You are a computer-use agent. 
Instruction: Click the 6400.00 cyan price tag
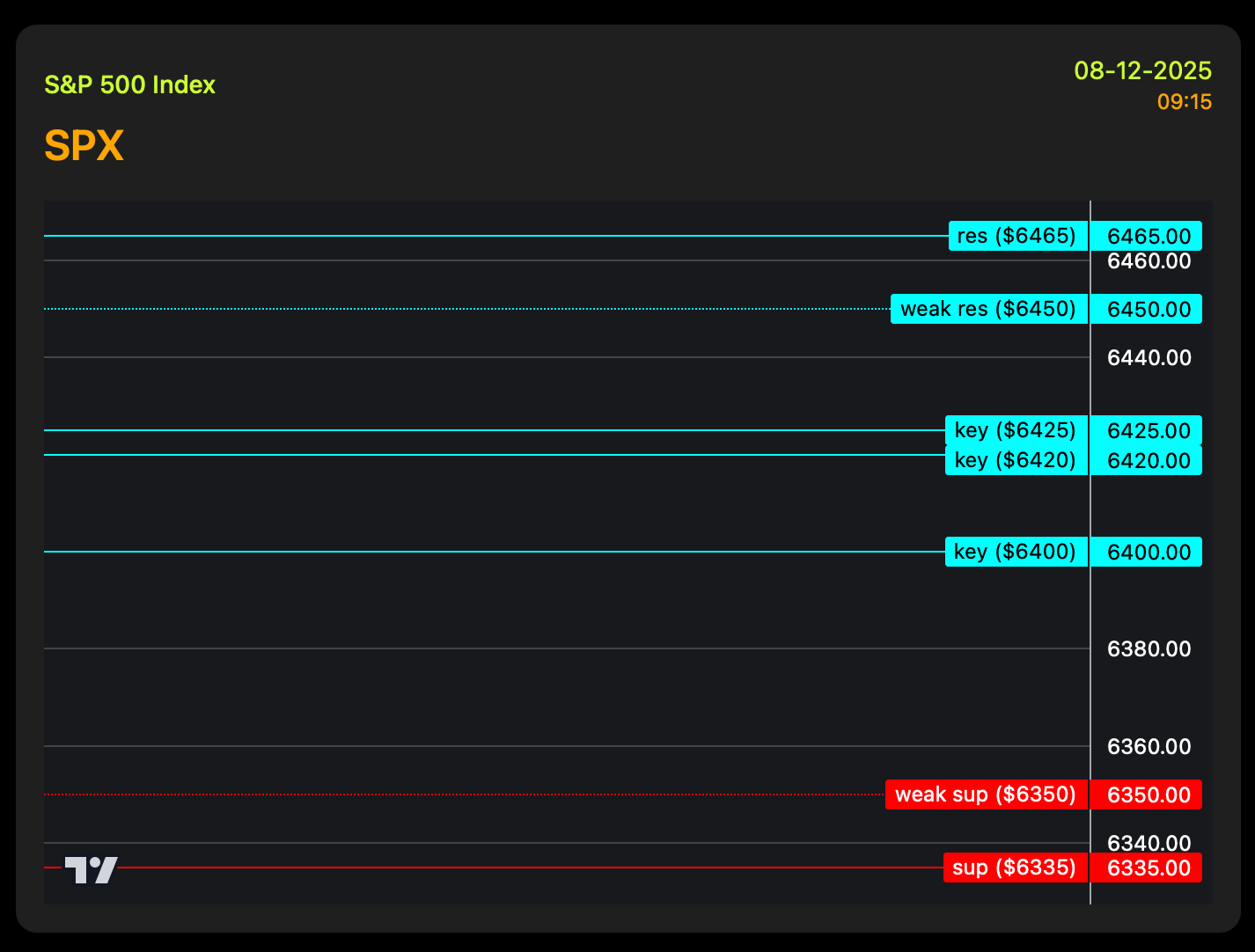point(1147,552)
